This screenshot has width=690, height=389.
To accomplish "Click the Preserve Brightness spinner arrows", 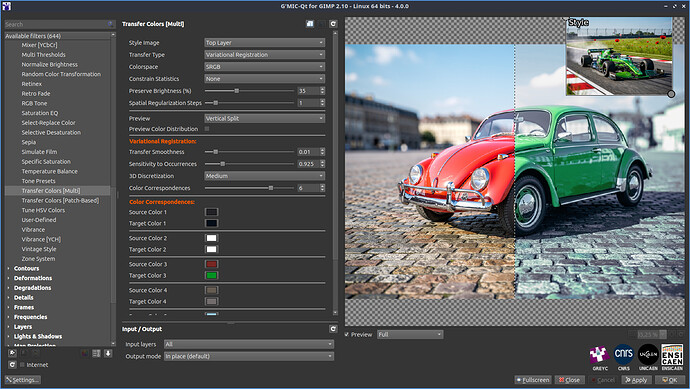I will click(x=323, y=91).
